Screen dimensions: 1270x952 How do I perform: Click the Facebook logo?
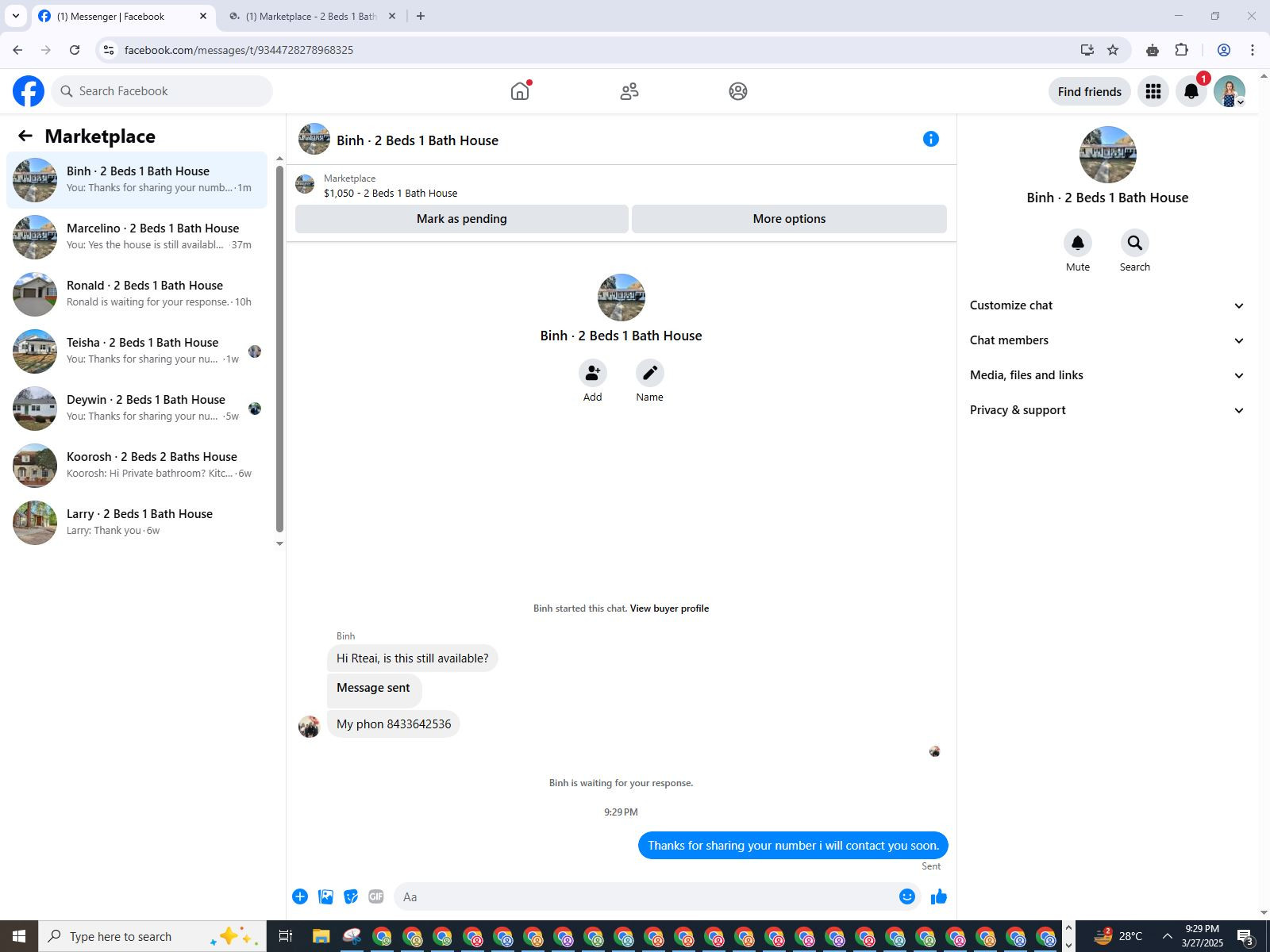click(x=29, y=91)
